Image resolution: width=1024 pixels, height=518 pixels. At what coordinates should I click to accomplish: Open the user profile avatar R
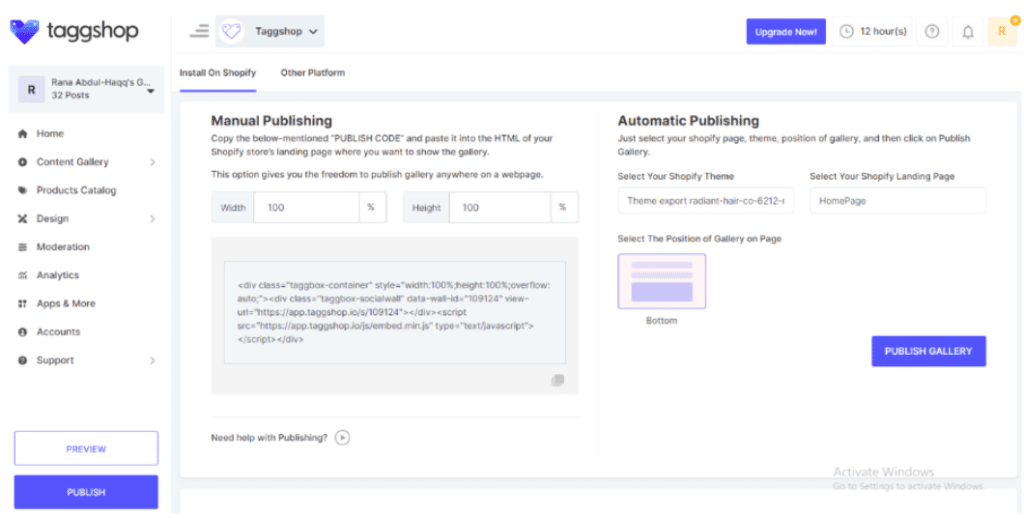(x=1001, y=32)
